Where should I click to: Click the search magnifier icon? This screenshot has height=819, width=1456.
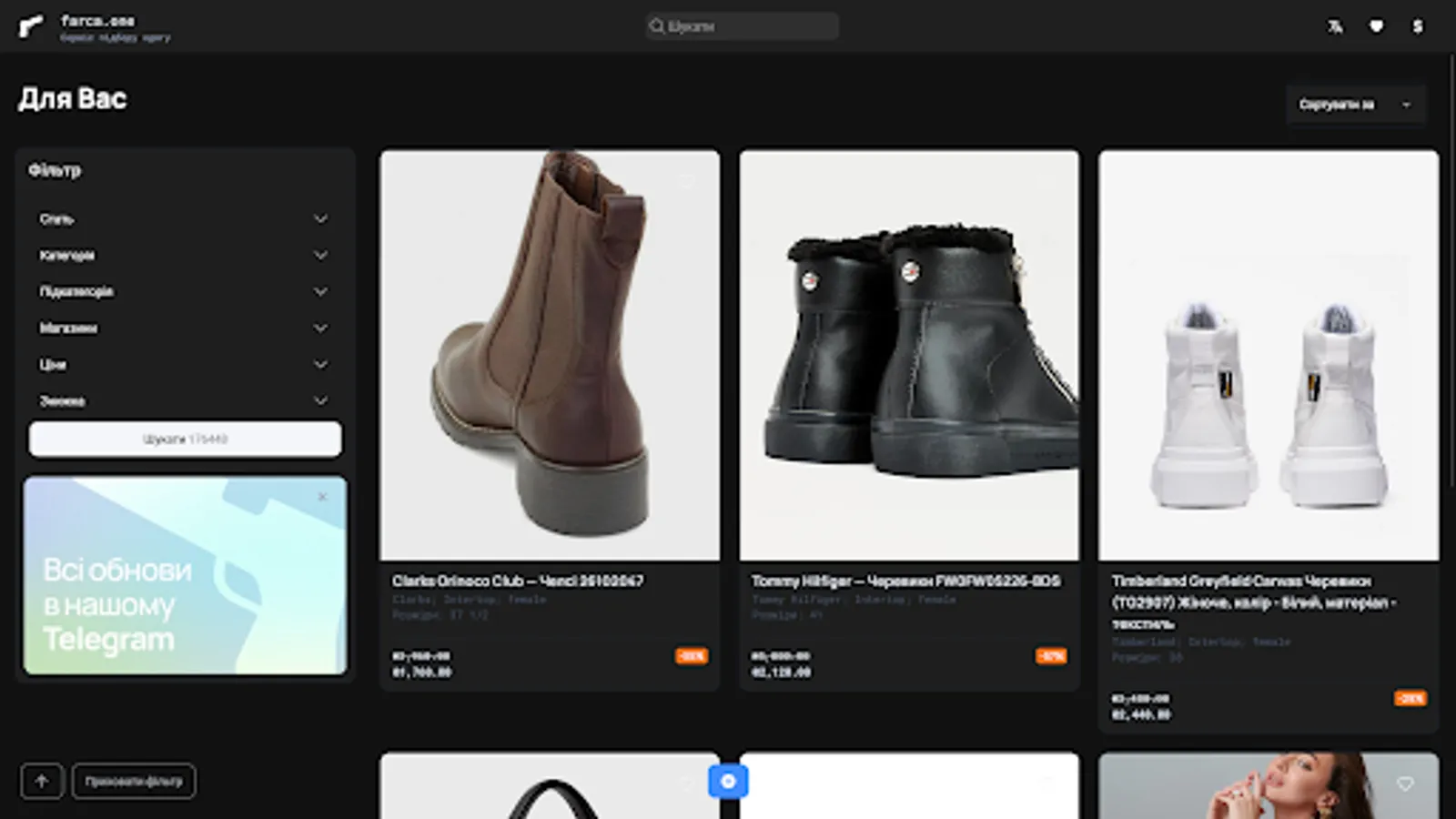coord(656,26)
